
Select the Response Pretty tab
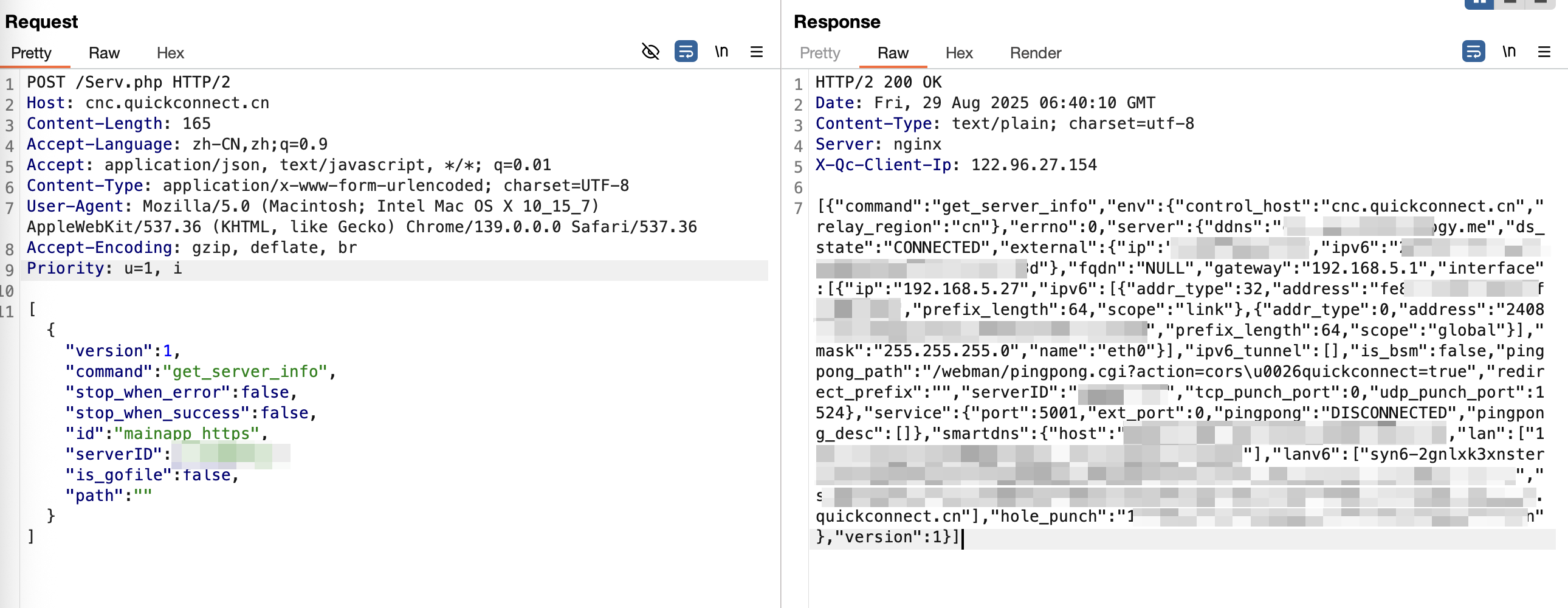click(819, 53)
